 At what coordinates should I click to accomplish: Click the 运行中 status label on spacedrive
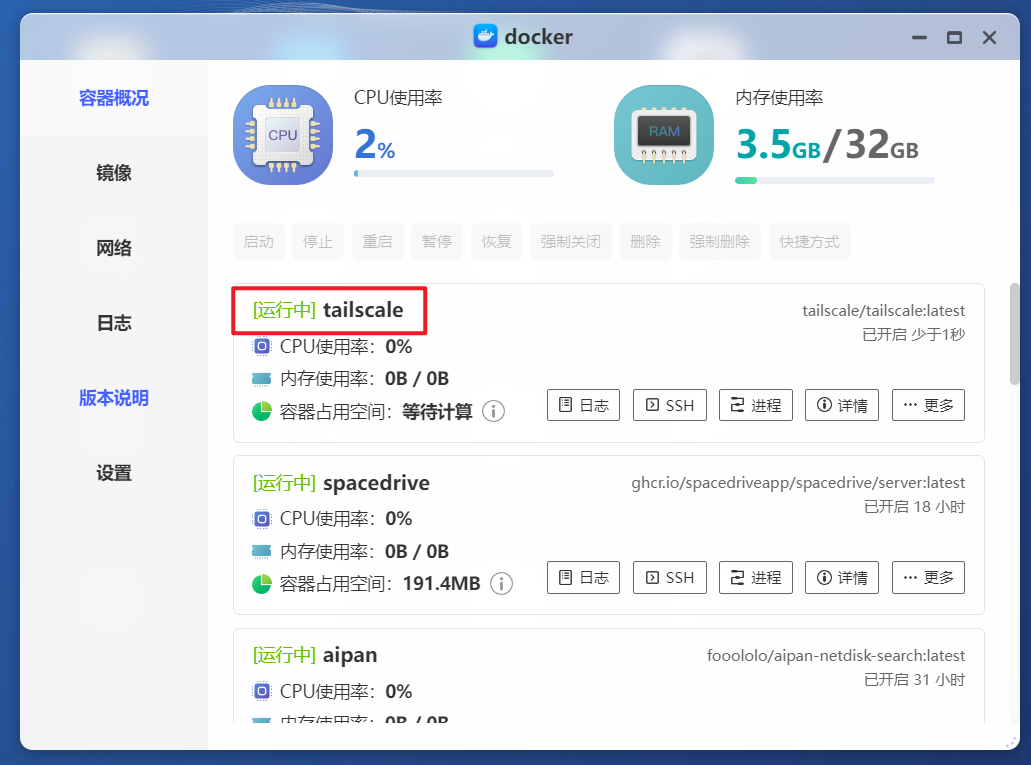(x=285, y=483)
